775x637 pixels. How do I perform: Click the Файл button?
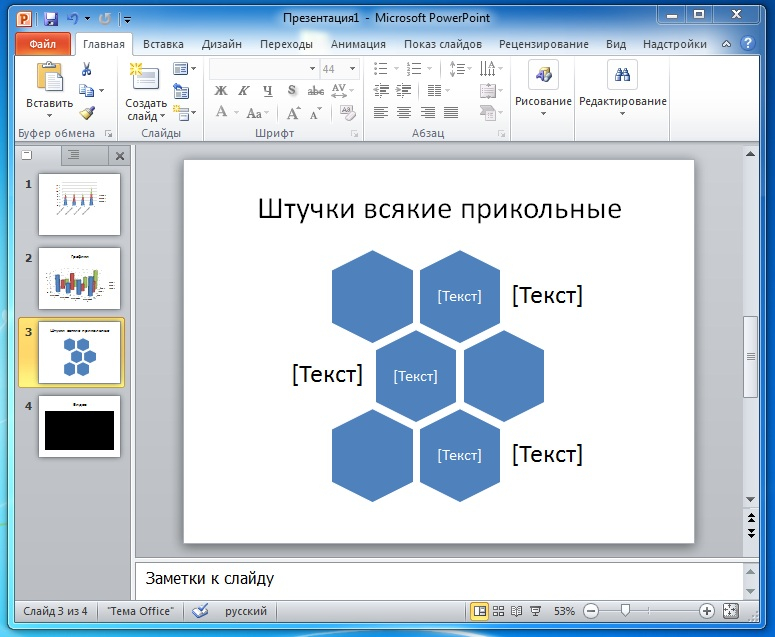coord(43,44)
